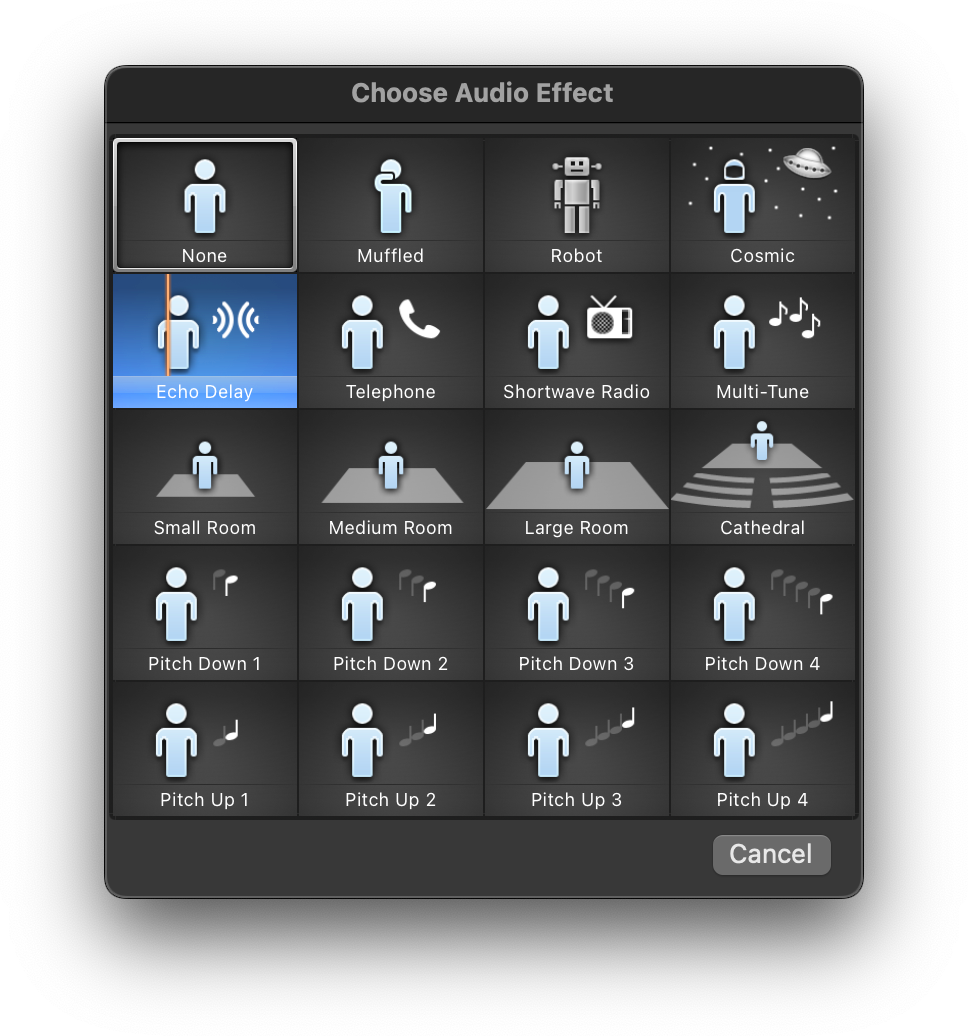Choose the Telephone audio effect
Screen dimensions: 968x1036
coord(391,341)
